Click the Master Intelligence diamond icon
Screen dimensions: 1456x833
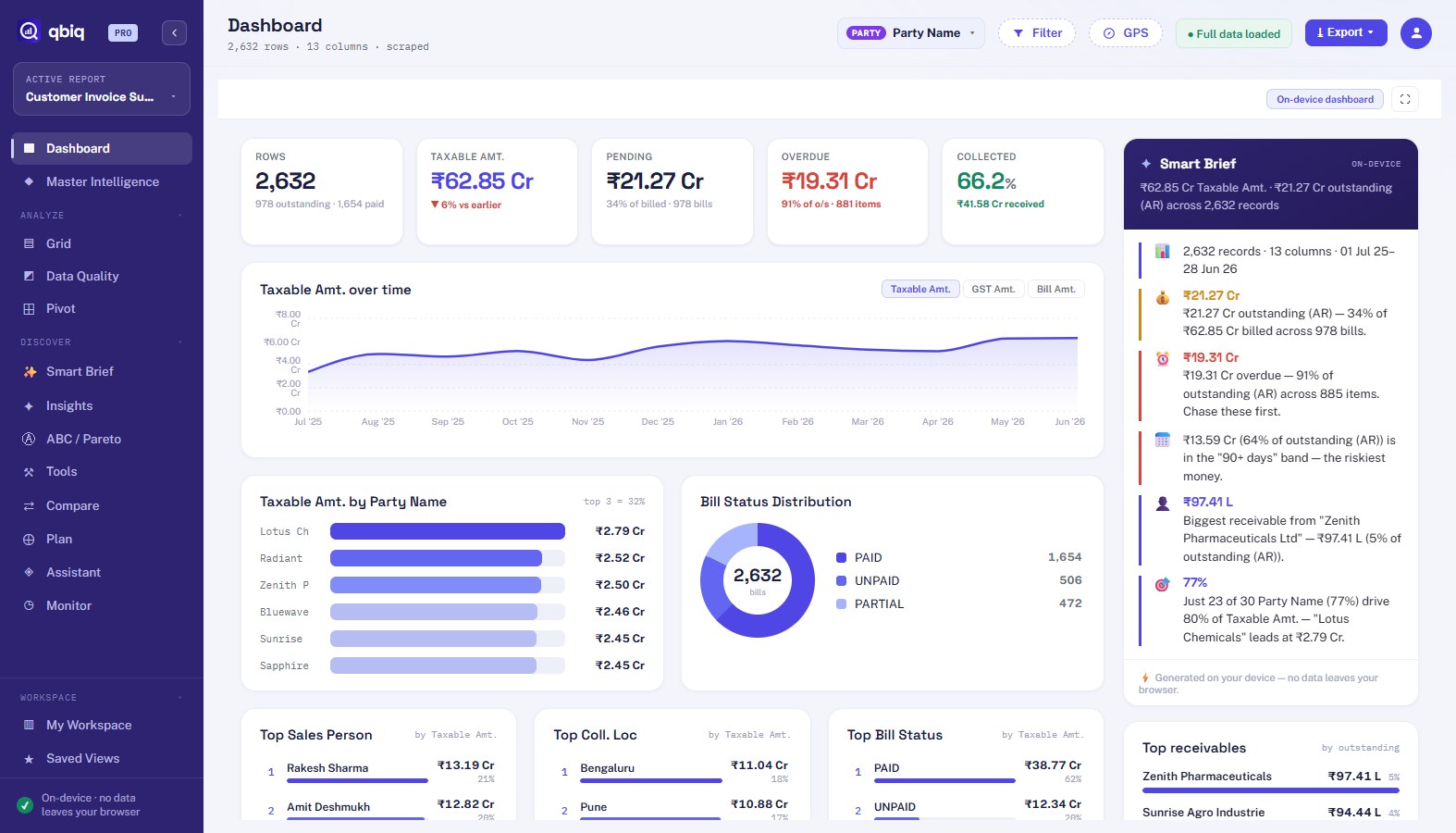[29, 181]
